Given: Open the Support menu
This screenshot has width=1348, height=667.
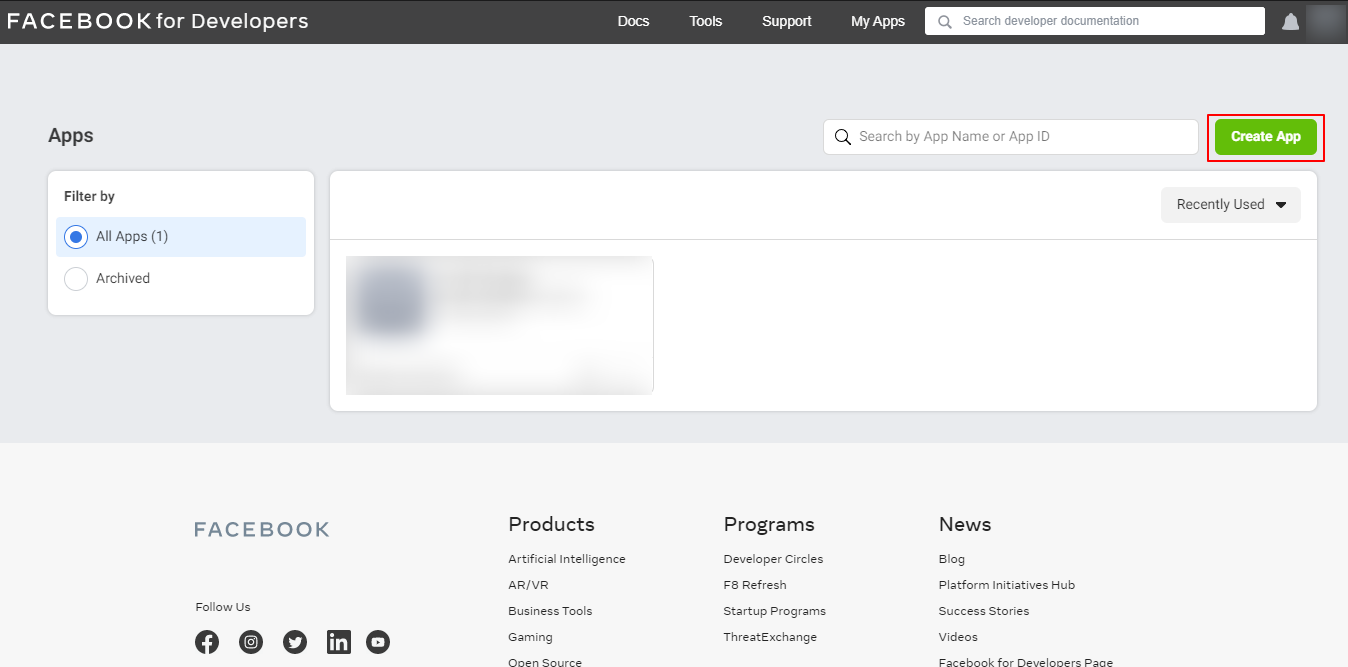Looking at the screenshot, I should pos(787,21).
